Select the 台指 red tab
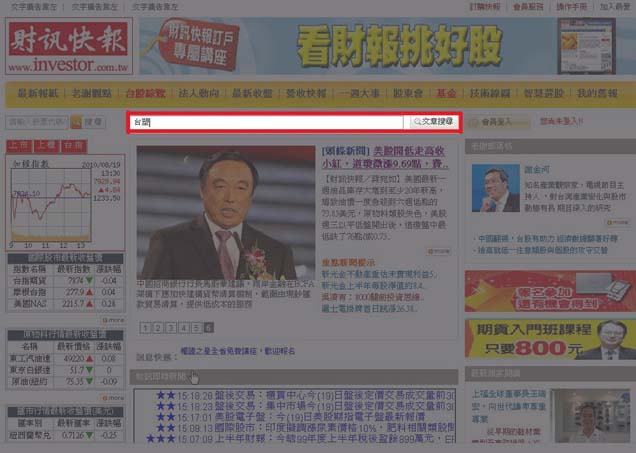This screenshot has width=636, height=453. click(x=74, y=146)
